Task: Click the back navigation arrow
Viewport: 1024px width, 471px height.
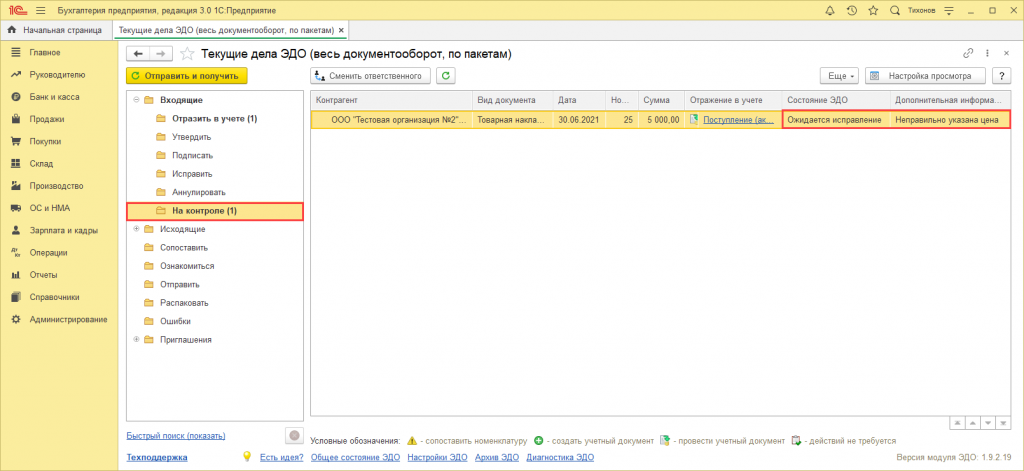Action: coord(138,54)
